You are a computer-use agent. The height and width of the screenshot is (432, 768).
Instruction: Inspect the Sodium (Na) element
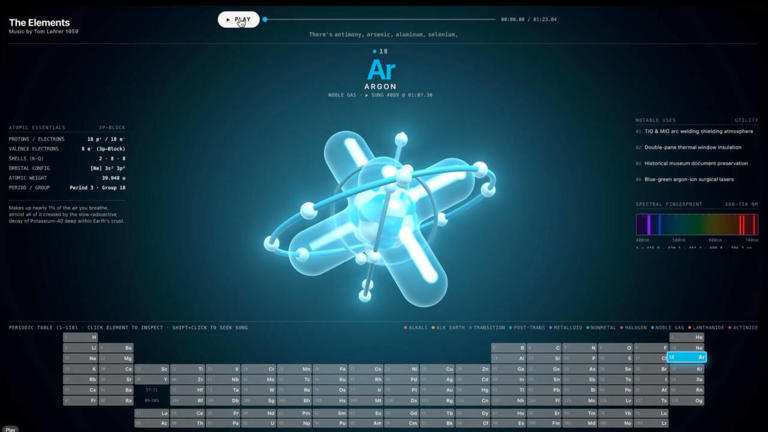click(80, 359)
